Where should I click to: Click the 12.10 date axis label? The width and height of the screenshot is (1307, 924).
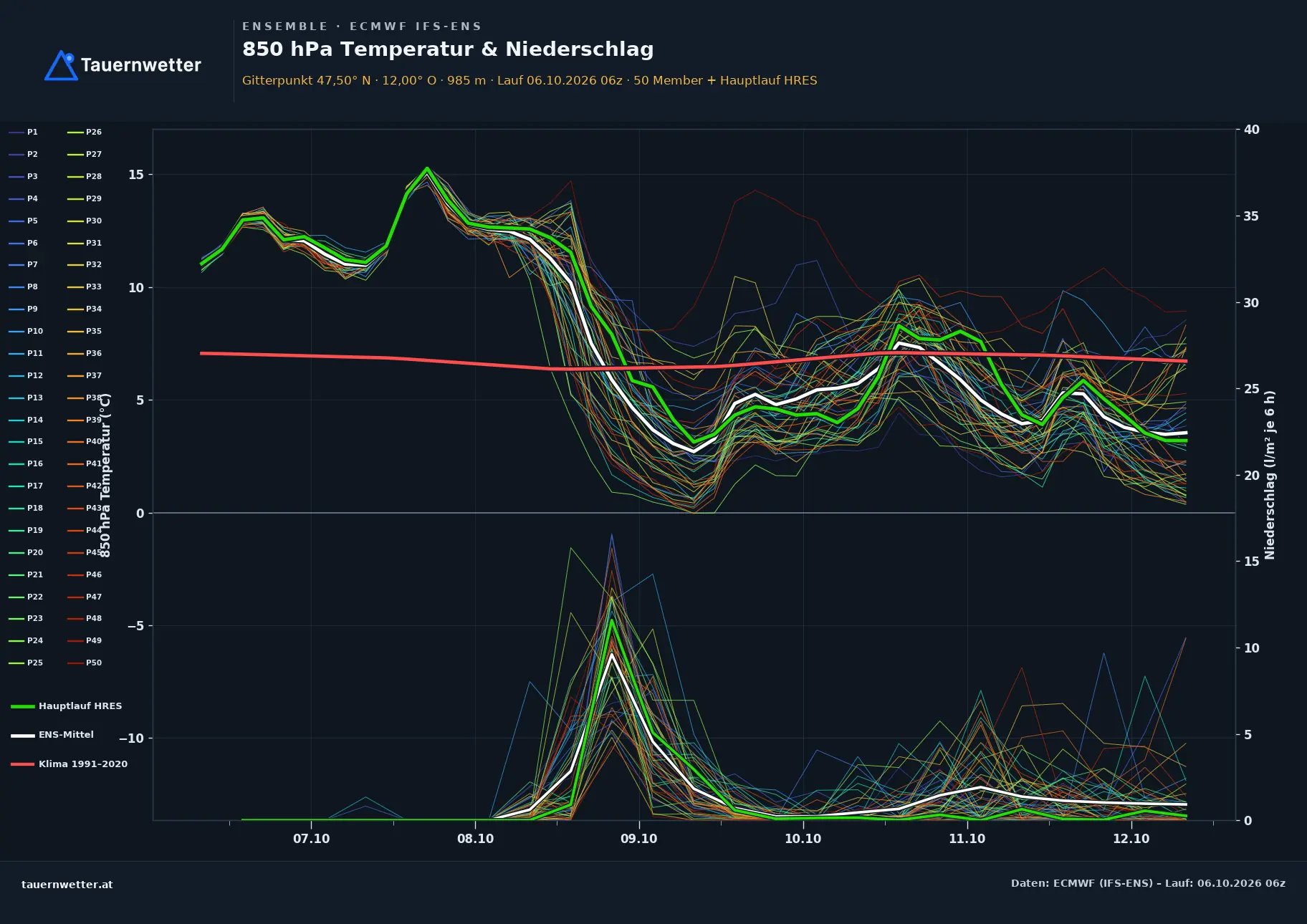(1131, 839)
